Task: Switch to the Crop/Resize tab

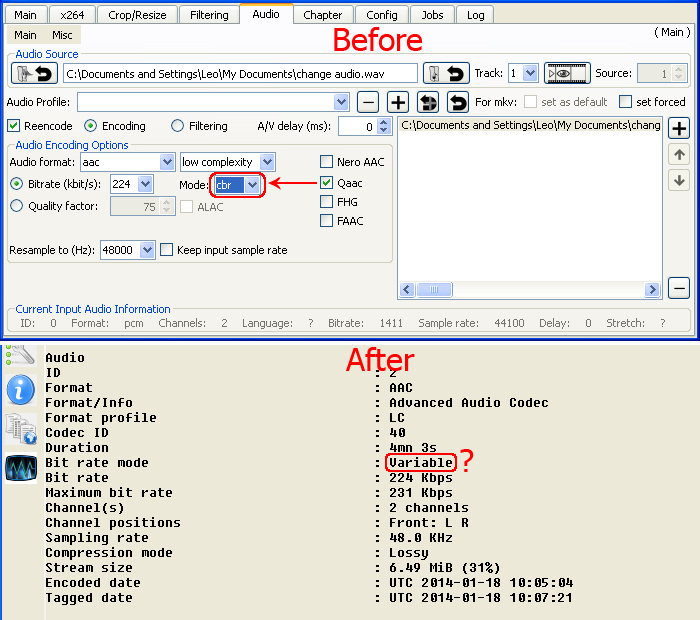Action: 137,15
